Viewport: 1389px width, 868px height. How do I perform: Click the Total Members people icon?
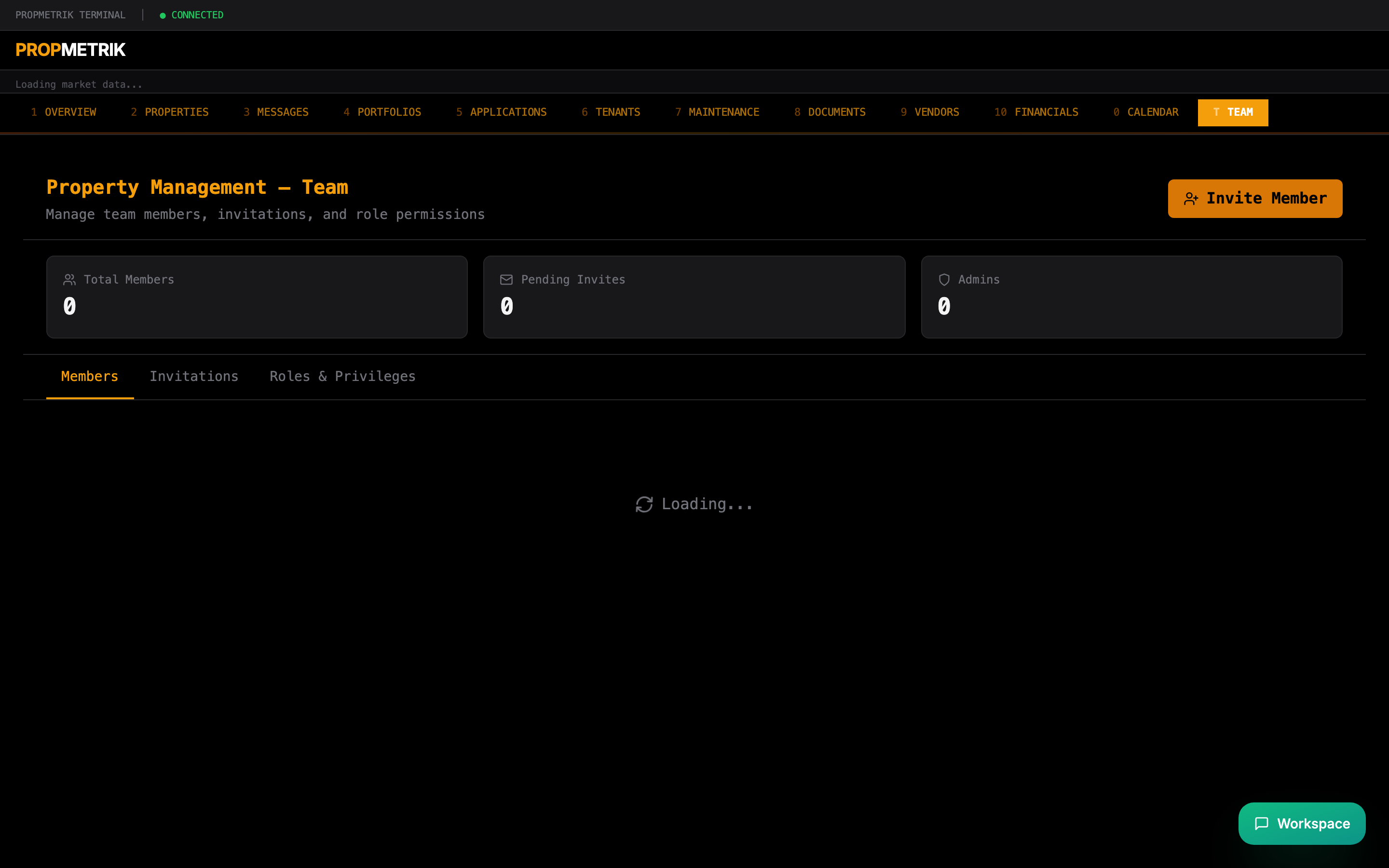[69, 280]
